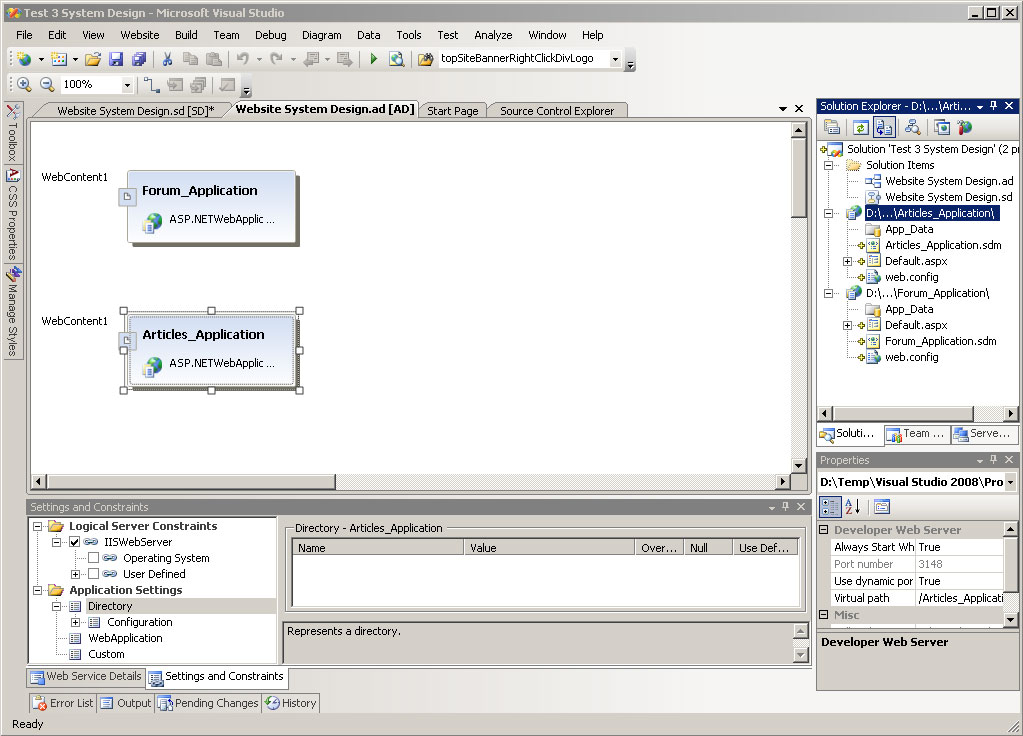Collapse the Articles_Application project node
The width and height of the screenshot is (1023, 736).
829,213
